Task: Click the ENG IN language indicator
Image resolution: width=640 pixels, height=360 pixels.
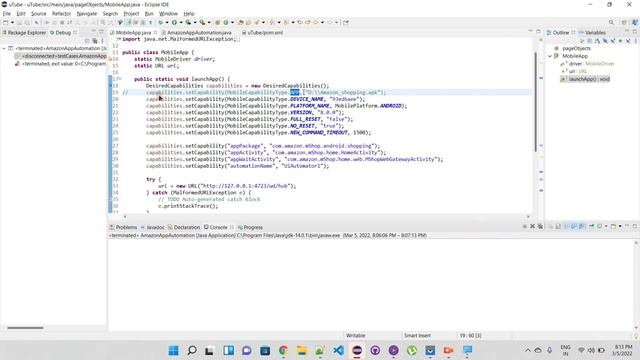Action: [565, 350]
